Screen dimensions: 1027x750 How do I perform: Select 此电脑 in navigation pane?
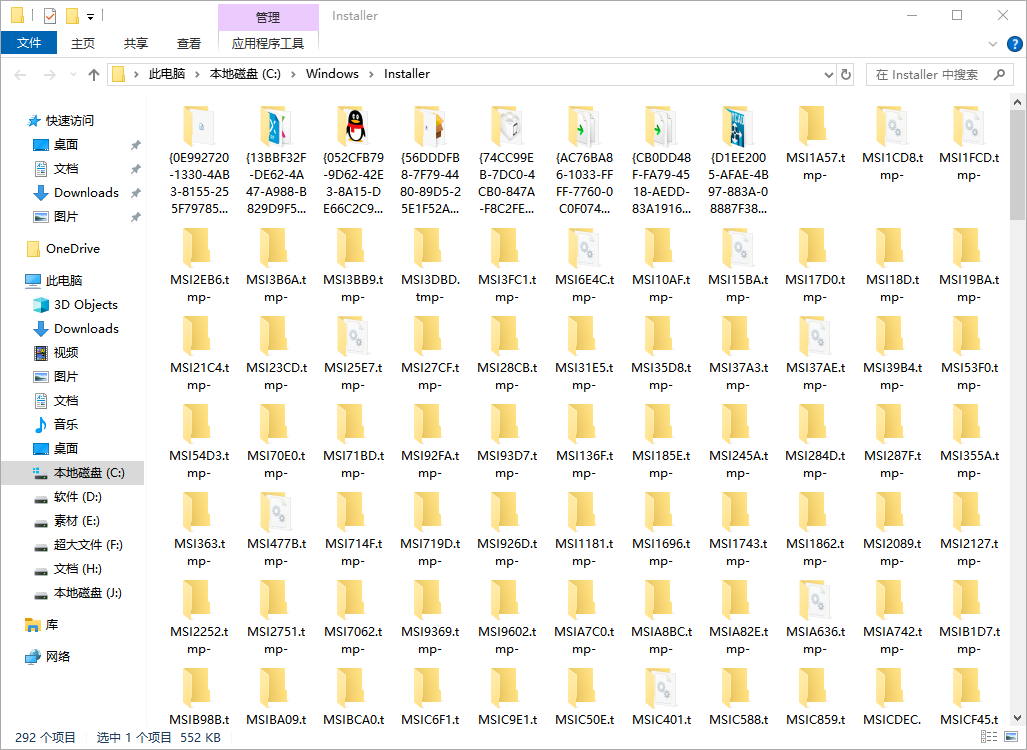54,280
